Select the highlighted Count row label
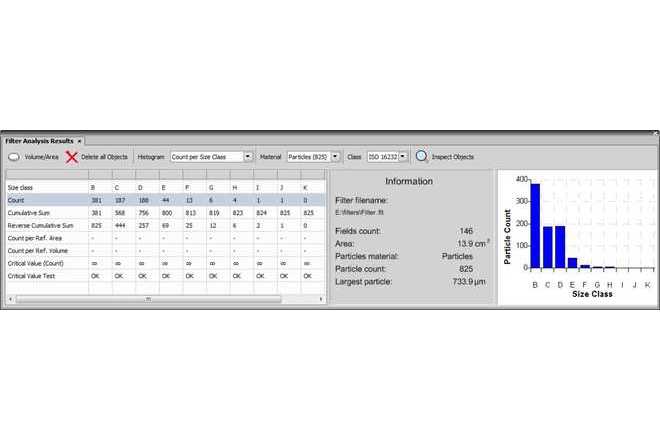The image size is (660, 440). (16, 200)
